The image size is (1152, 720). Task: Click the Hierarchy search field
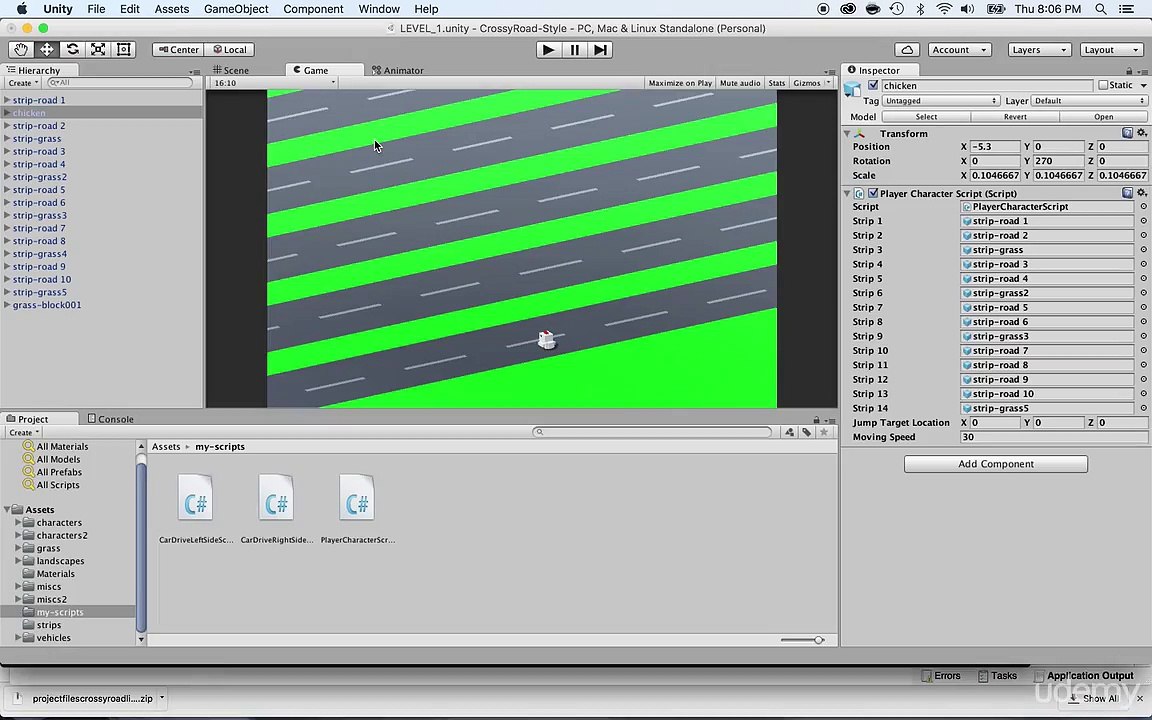119,83
